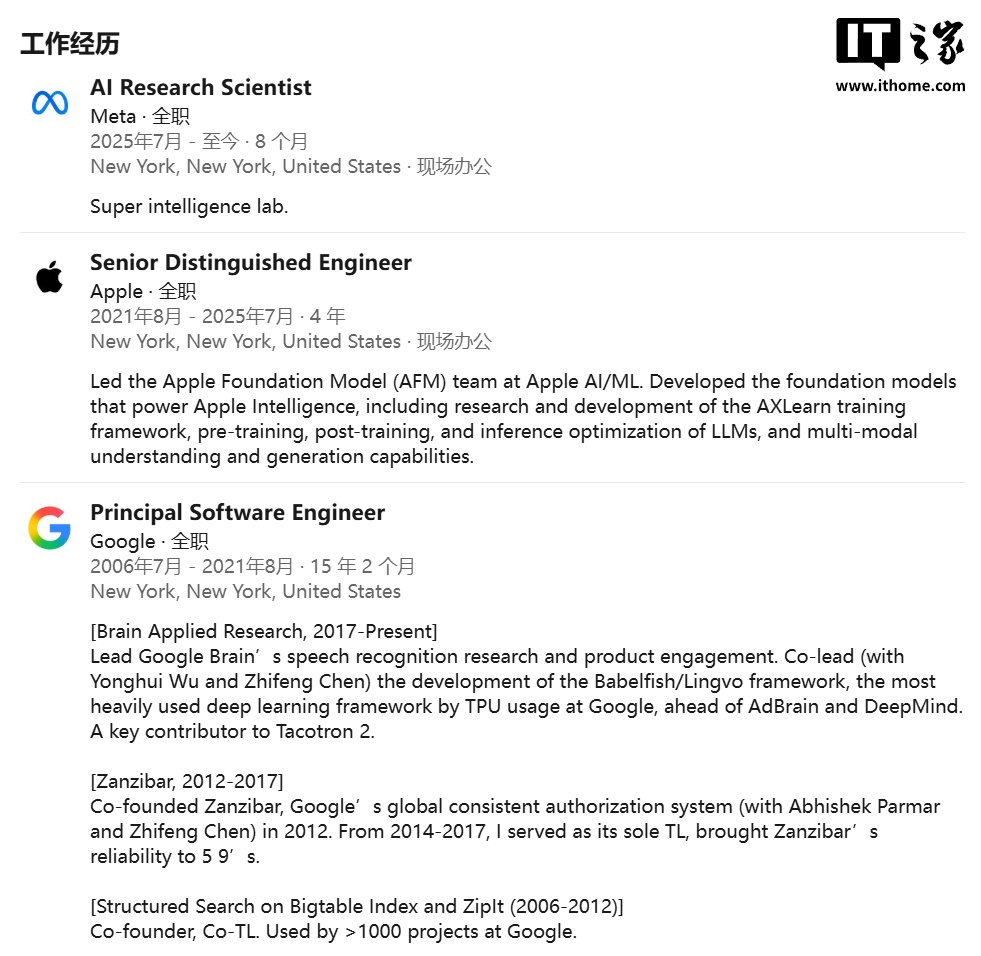Click the Apple company logo icon

[x=49, y=277]
